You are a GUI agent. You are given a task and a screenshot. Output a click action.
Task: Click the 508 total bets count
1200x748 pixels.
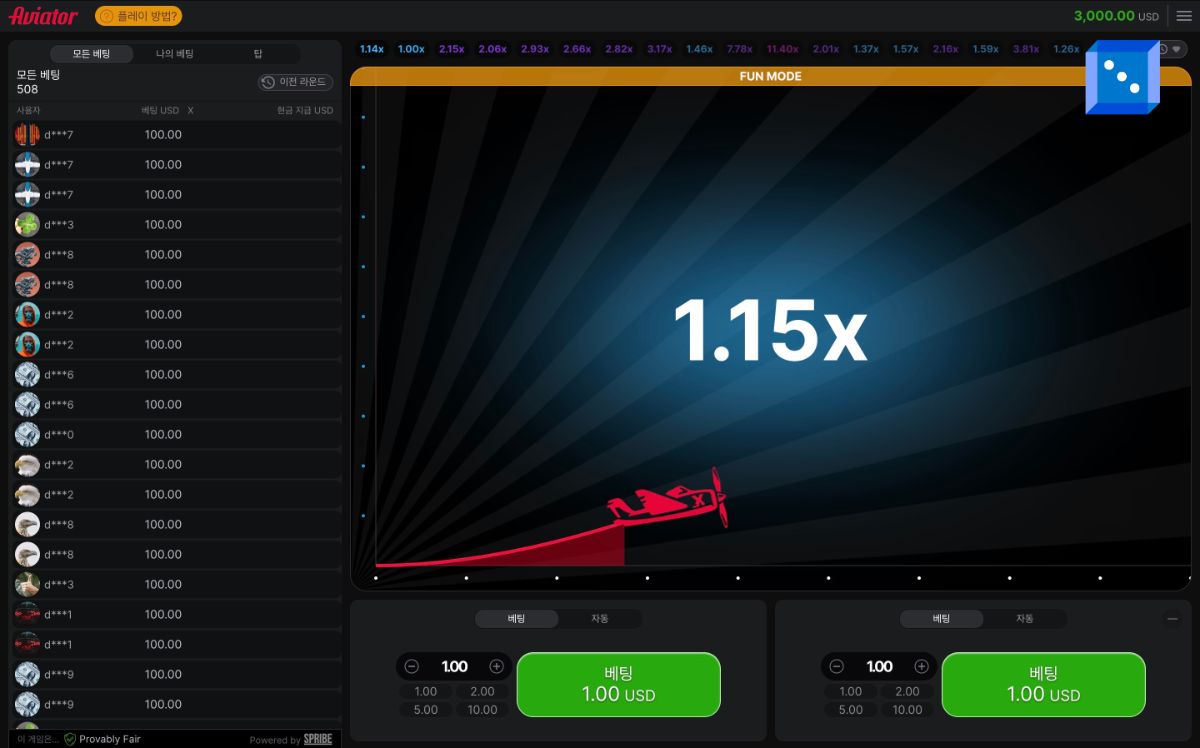[x=28, y=89]
